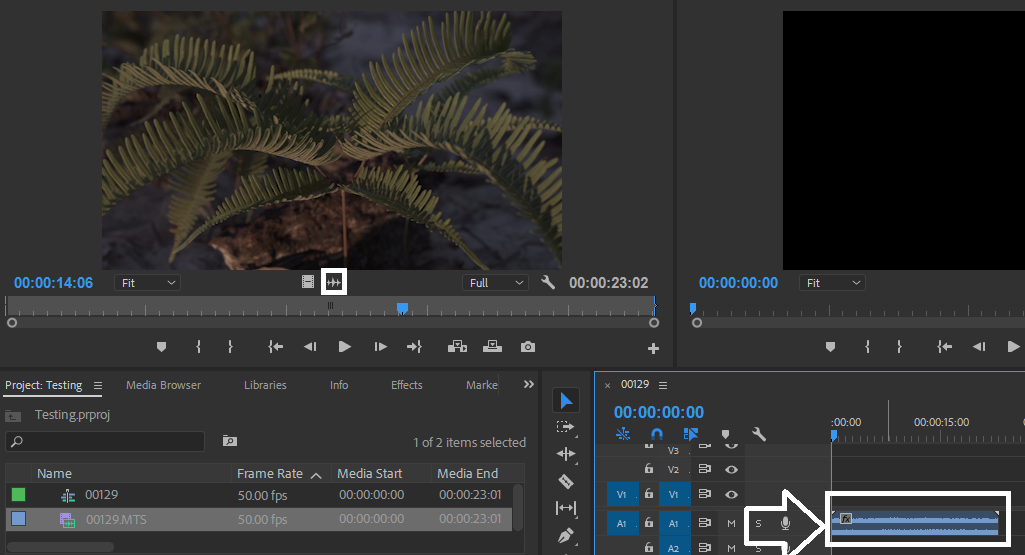Select the 00129 sequence tab in the timeline
Image resolution: width=1025 pixels, height=555 pixels.
[x=635, y=384]
